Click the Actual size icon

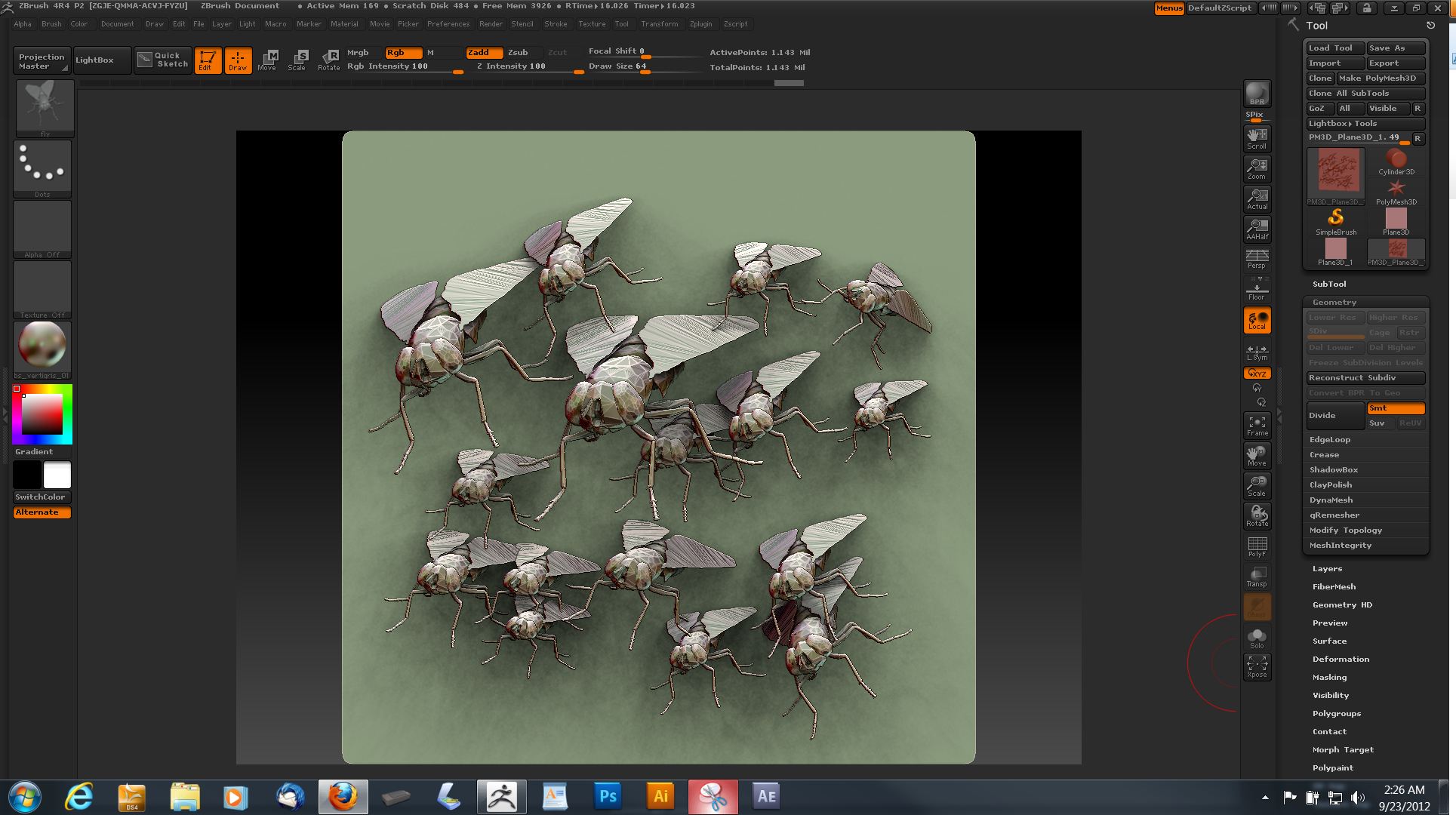(x=1257, y=198)
